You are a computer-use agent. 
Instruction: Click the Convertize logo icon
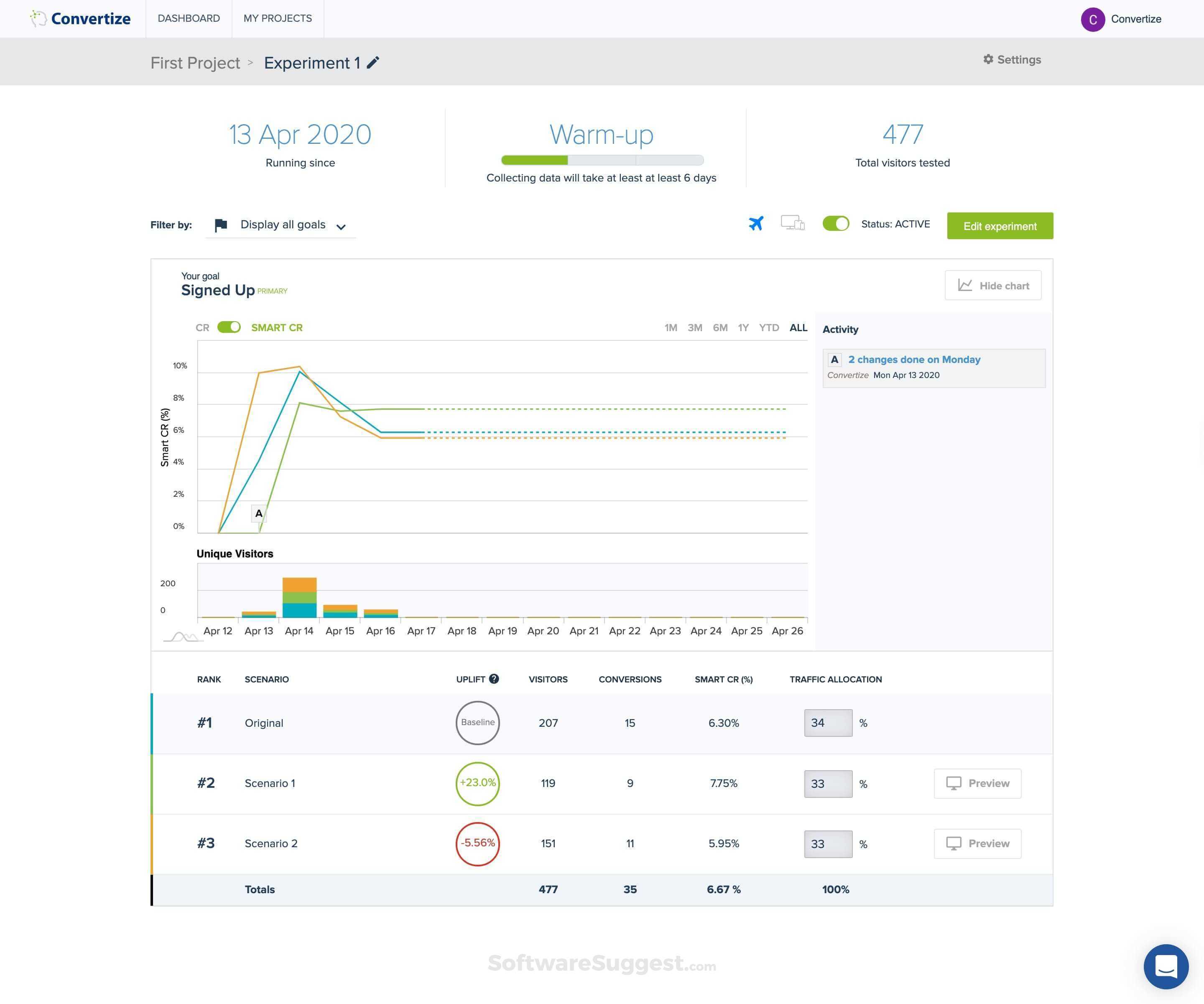pos(38,18)
